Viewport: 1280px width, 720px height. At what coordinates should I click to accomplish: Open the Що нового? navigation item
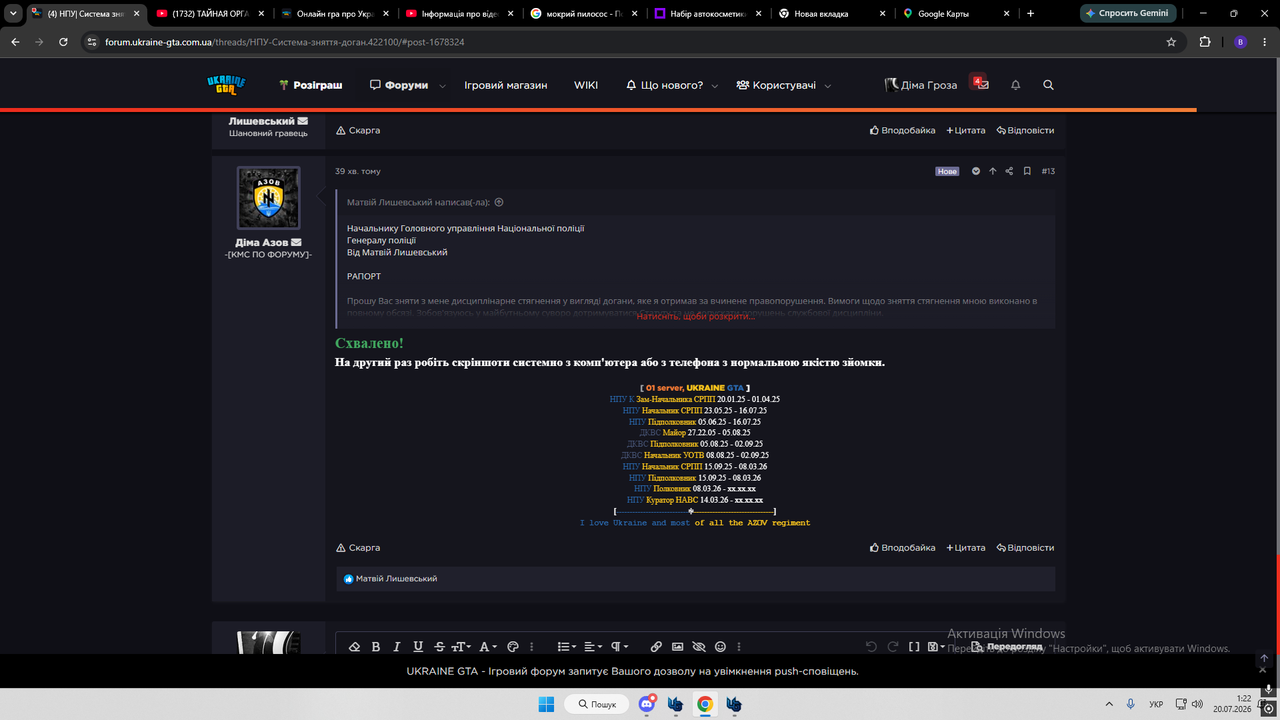point(664,85)
